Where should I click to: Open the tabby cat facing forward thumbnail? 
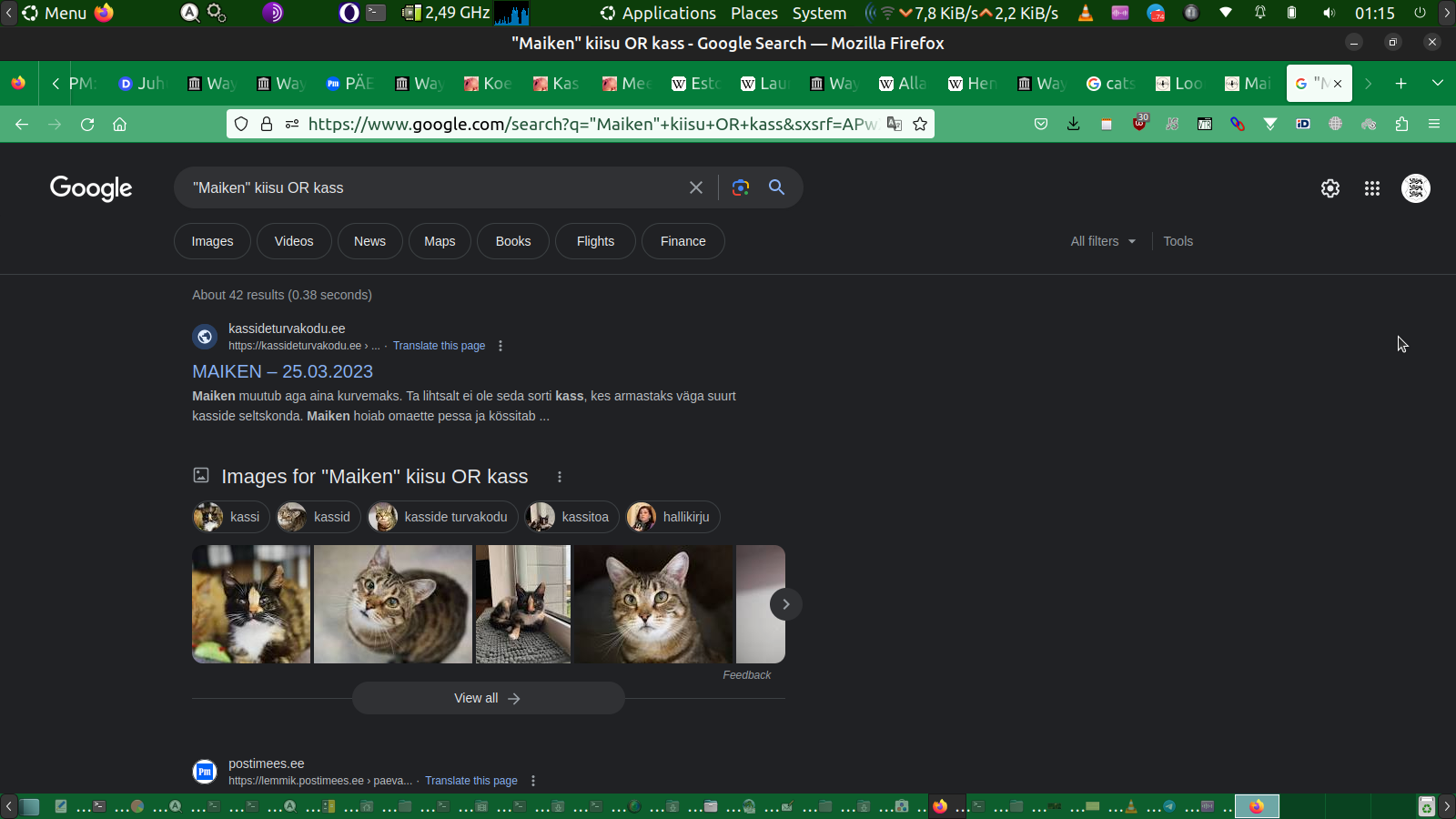pos(653,604)
